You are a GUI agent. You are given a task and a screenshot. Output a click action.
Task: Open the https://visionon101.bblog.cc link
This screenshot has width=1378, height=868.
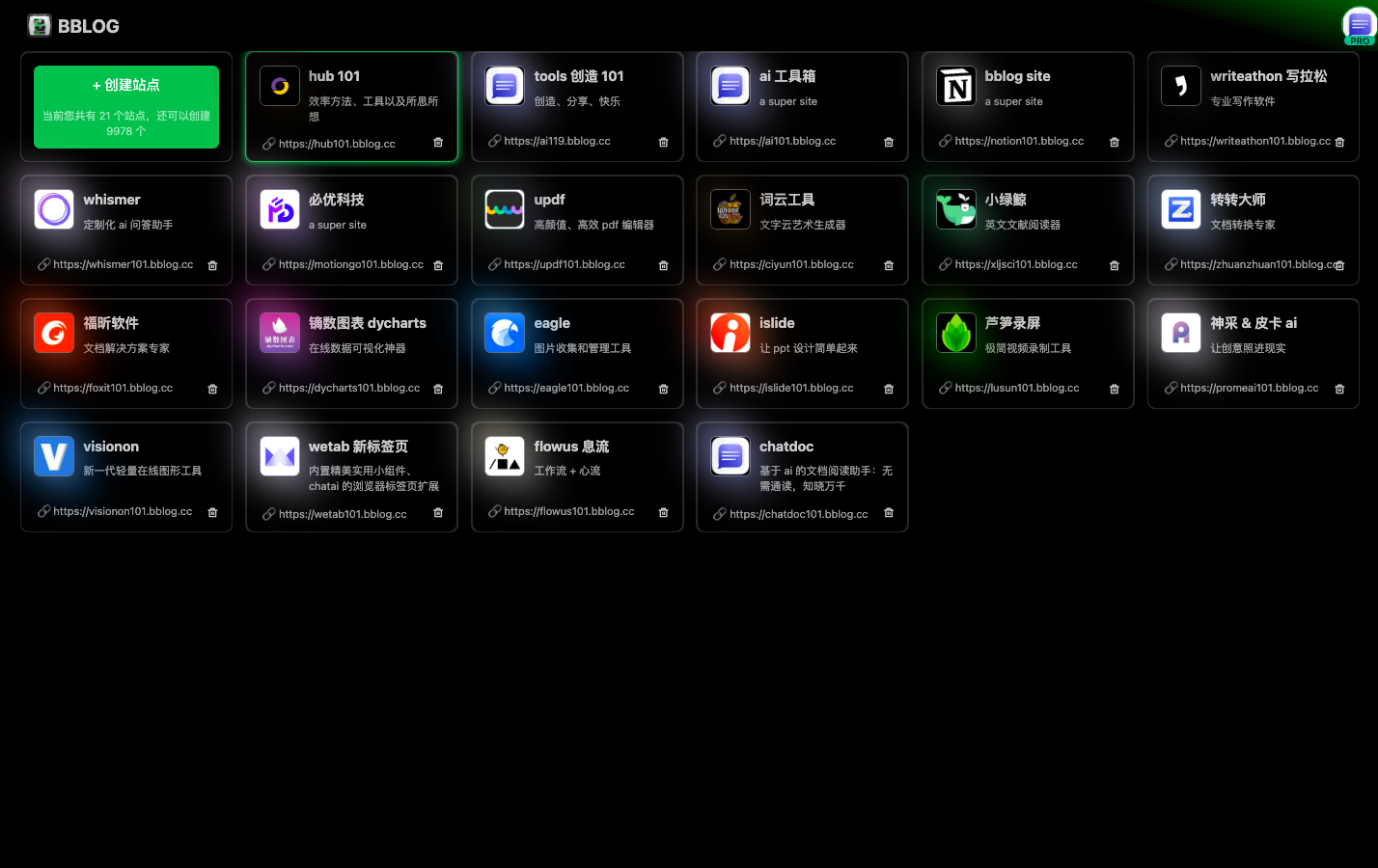123,511
